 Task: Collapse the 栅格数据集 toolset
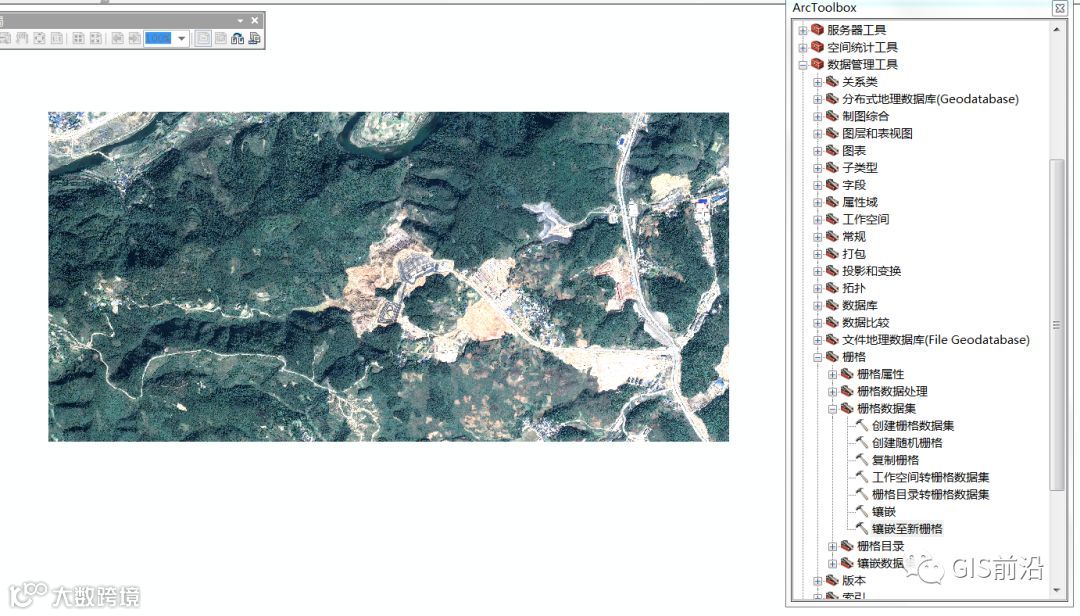coord(833,409)
